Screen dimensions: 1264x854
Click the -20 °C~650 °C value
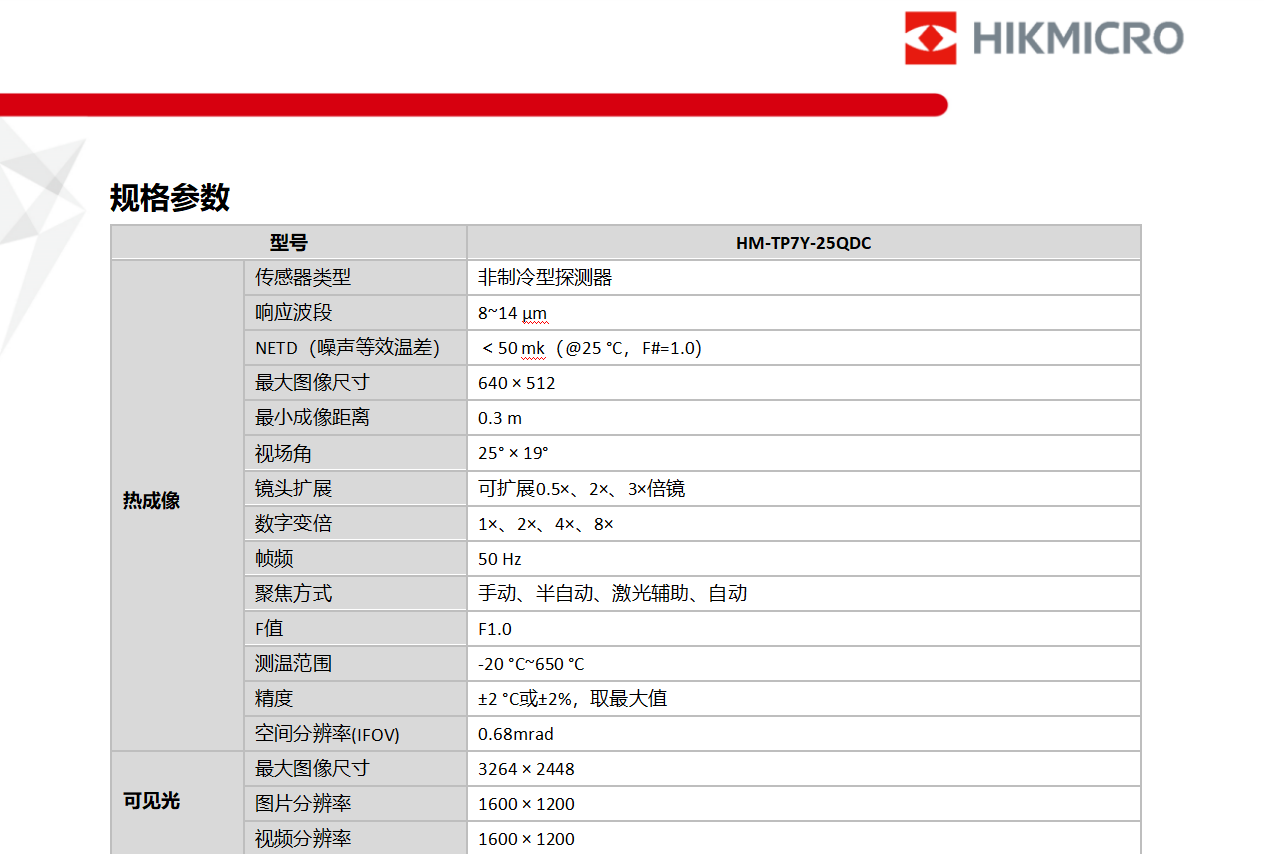click(x=531, y=664)
